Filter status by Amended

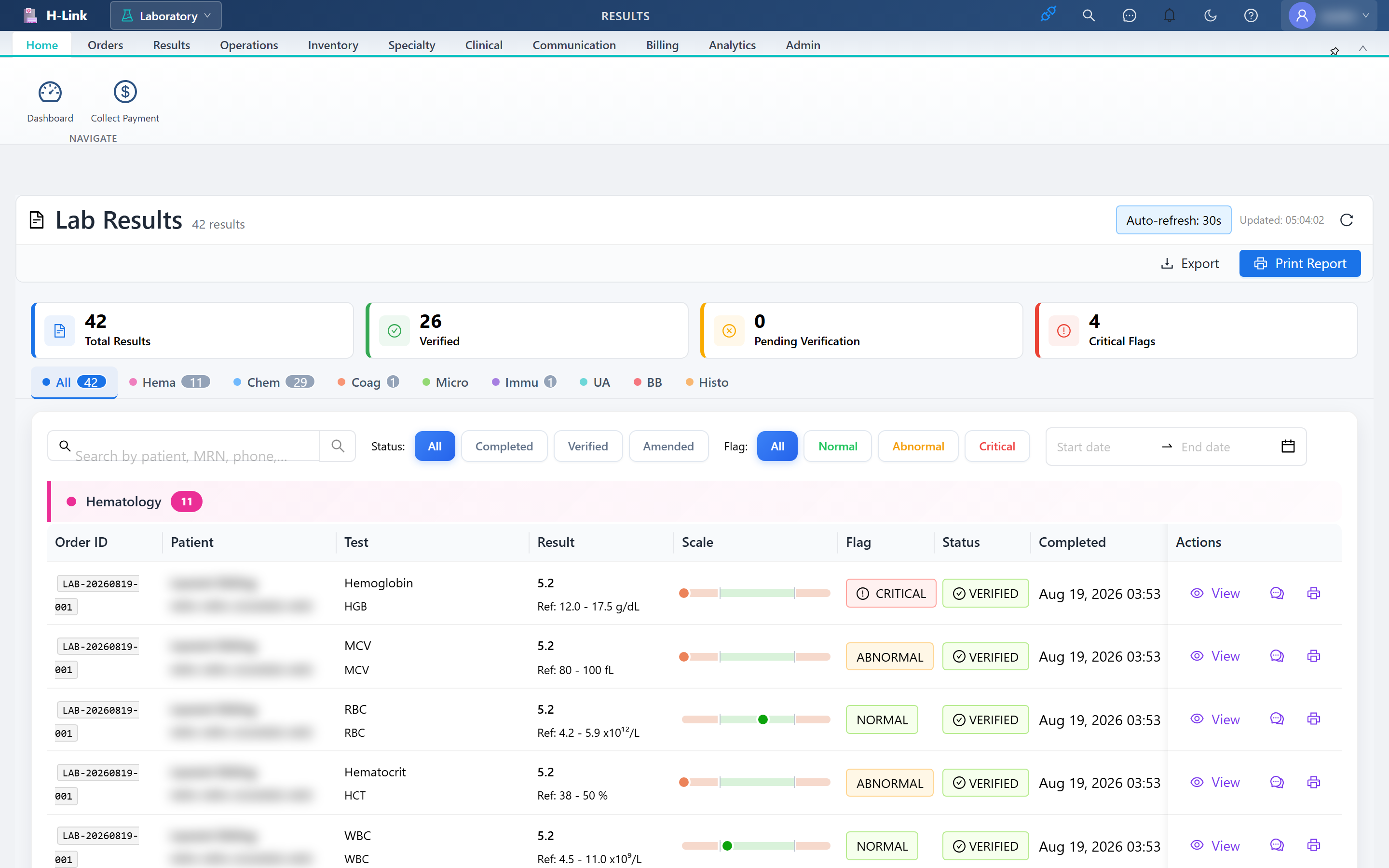668,446
